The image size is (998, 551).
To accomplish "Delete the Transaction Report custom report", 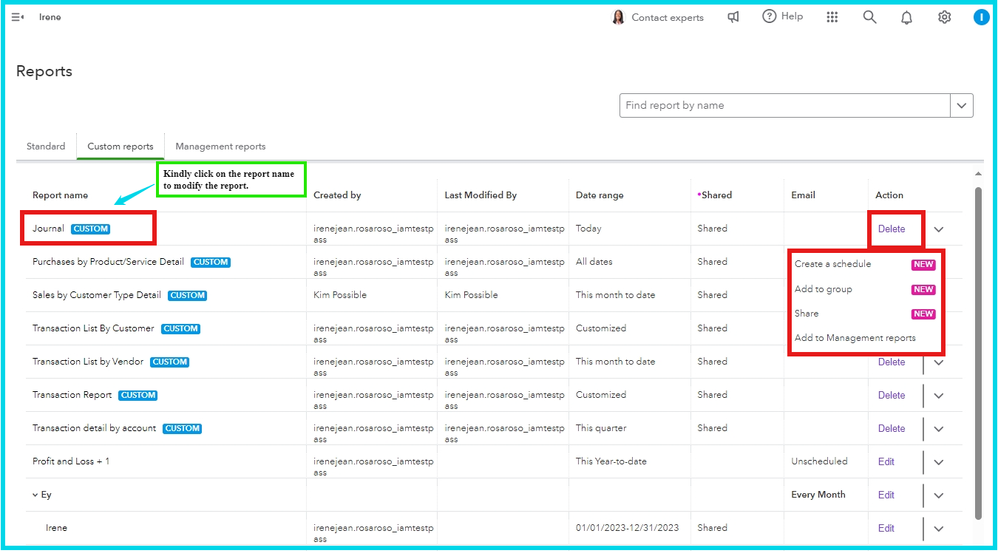I will tap(891, 395).
